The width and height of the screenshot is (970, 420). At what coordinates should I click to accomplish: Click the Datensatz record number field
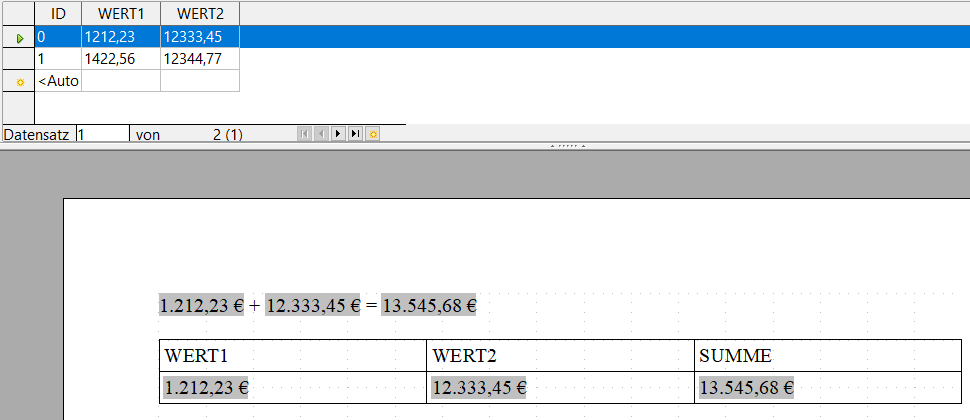click(103, 134)
